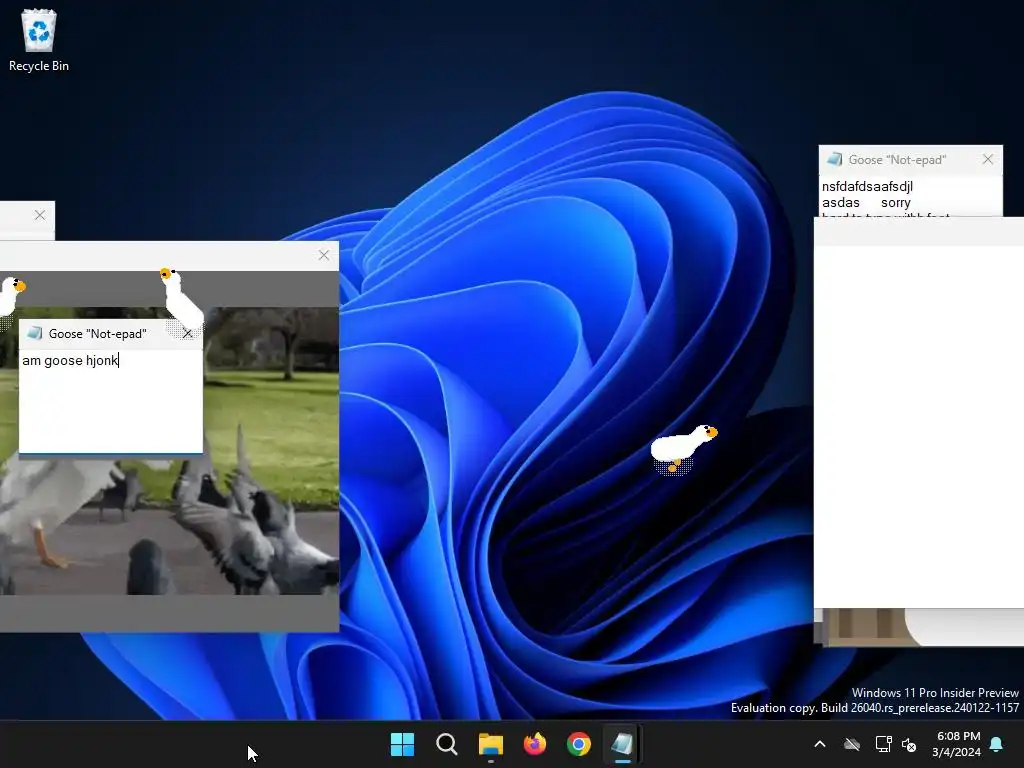Close the 'am goose hjonk' Not-epad window
Image resolution: width=1024 pixels, height=768 pixels.
click(x=188, y=334)
